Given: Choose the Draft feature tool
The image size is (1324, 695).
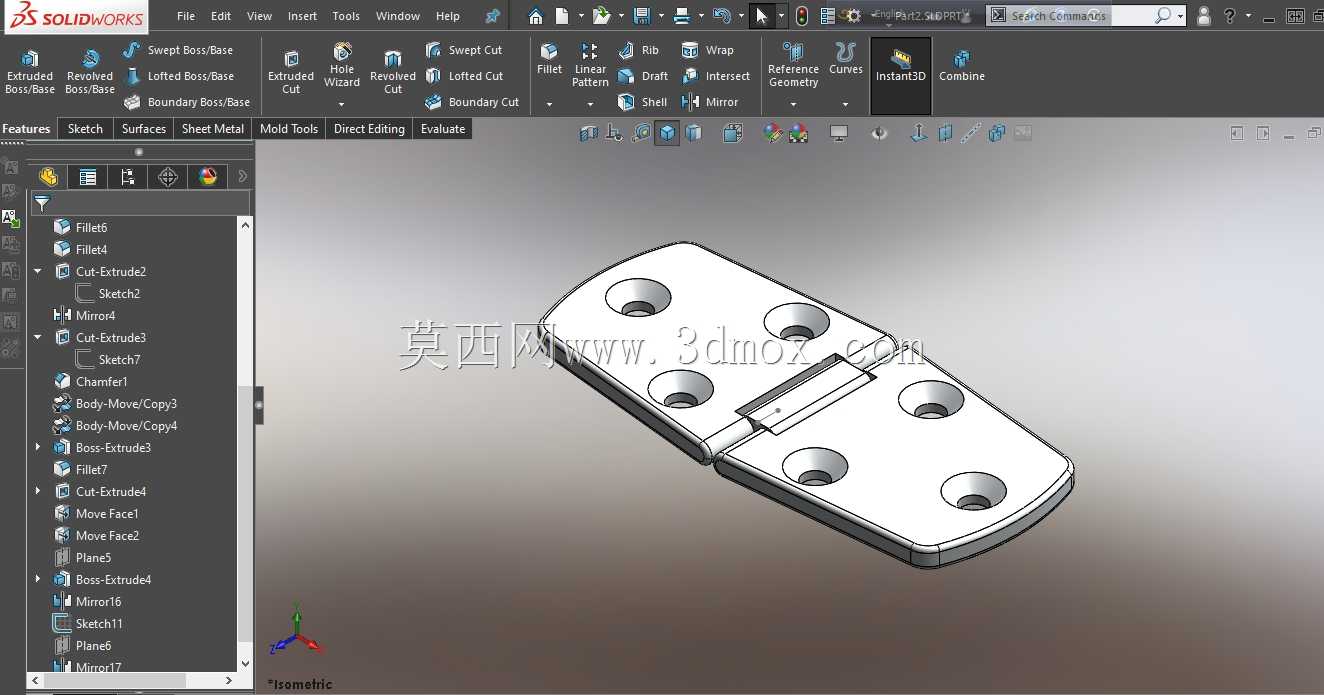Looking at the screenshot, I should coord(643,76).
